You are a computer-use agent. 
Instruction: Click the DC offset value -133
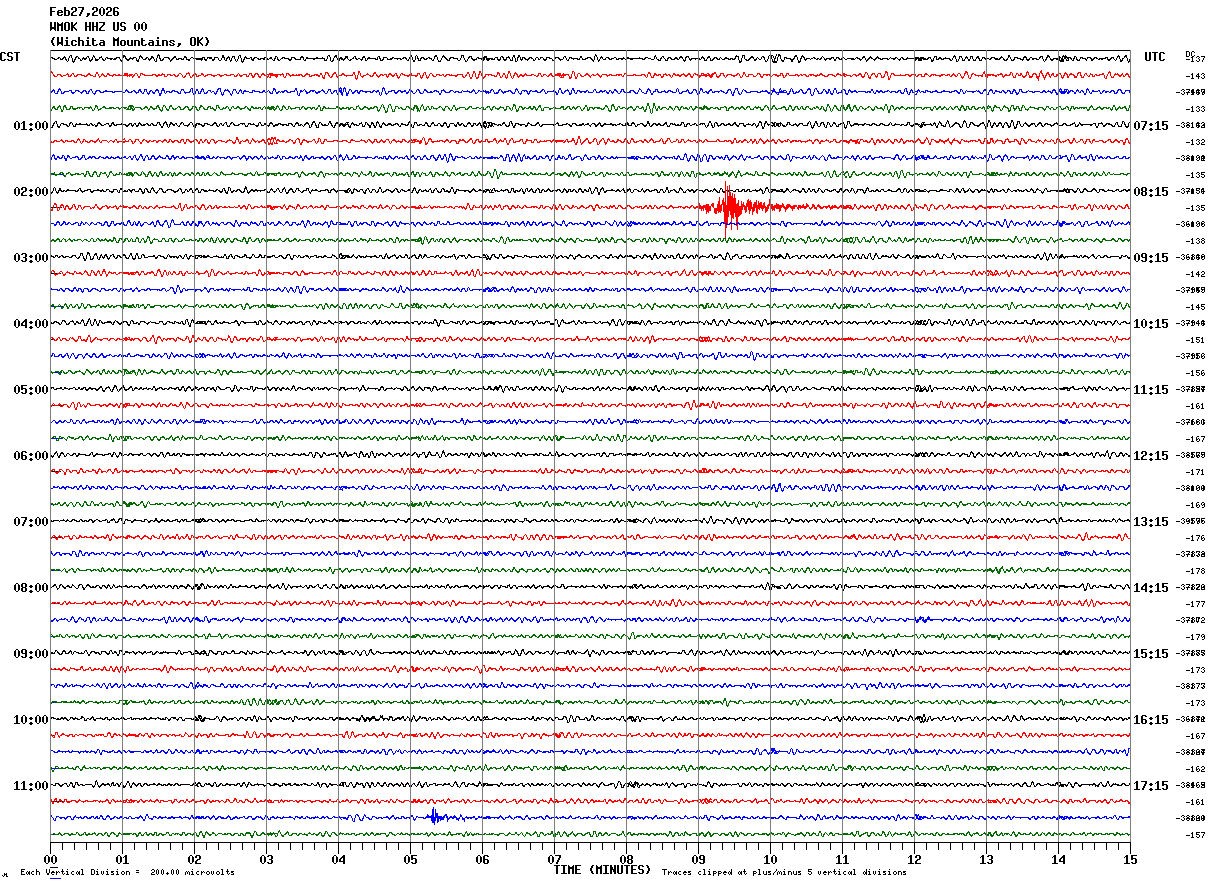tap(1195, 109)
